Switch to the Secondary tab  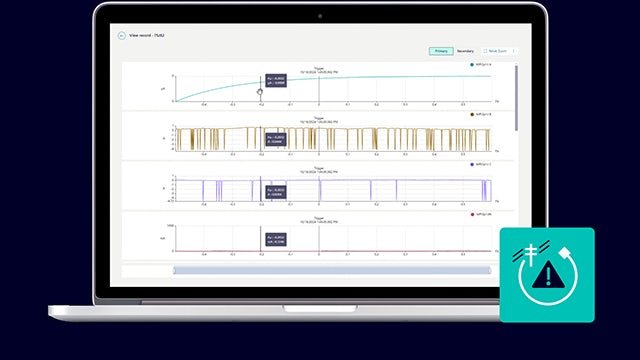point(465,51)
